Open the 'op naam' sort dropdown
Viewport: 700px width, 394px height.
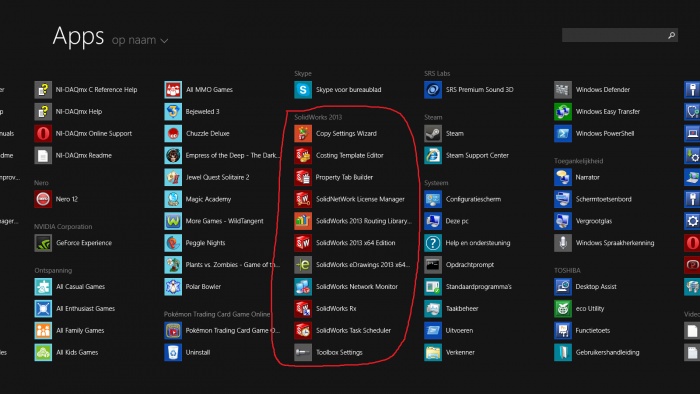click(x=140, y=40)
